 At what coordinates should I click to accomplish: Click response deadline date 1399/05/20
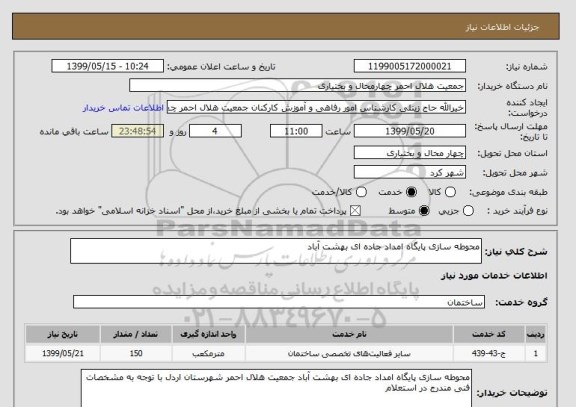tap(410, 131)
